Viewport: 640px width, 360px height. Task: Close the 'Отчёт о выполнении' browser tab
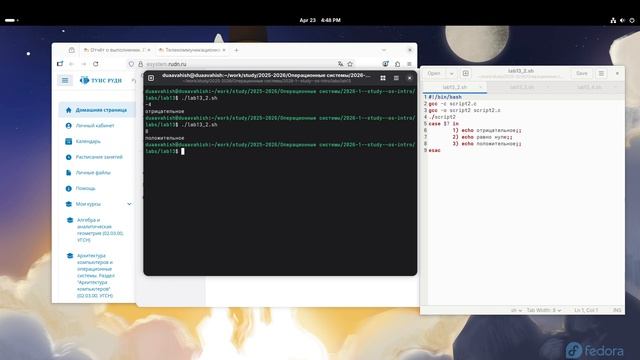149,50
